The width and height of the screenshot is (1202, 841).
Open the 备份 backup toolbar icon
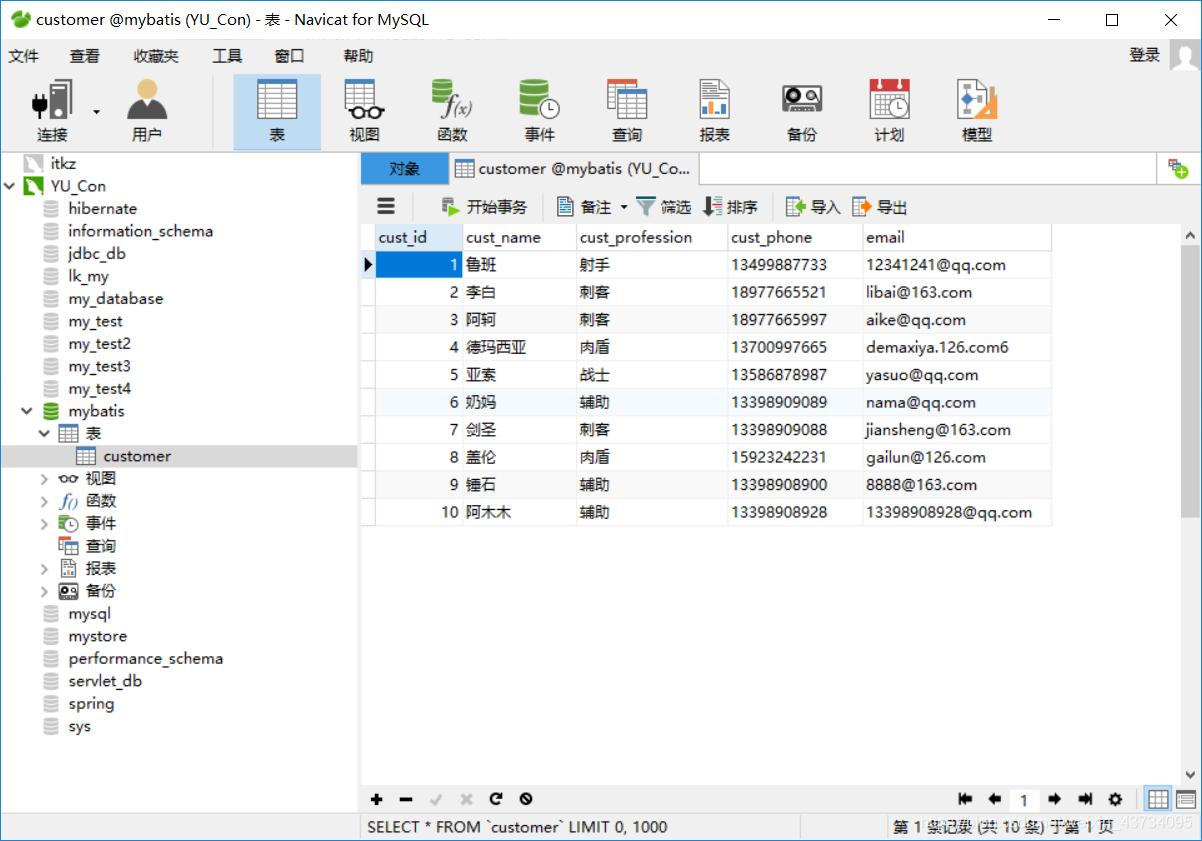coord(801,111)
